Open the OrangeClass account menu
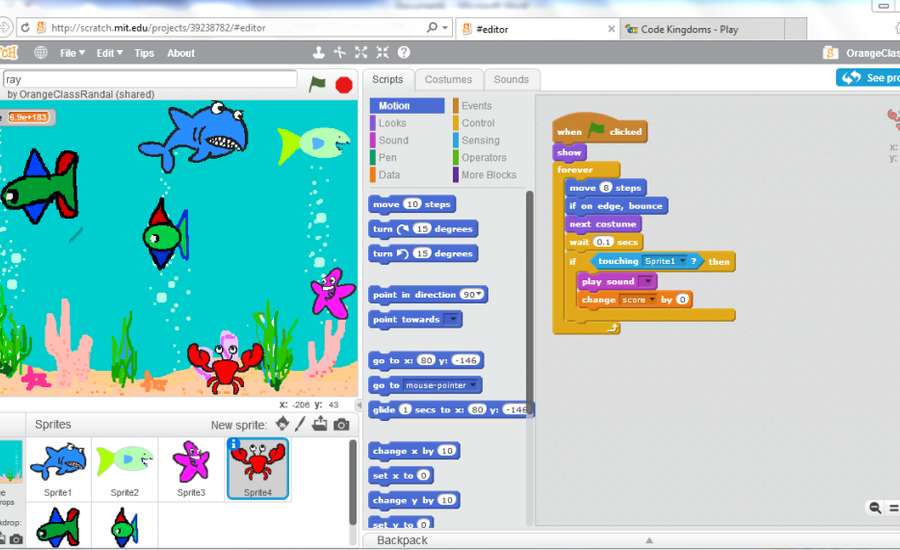Image resolution: width=900 pixels, height=550 pixels. (x=872, y=53)
